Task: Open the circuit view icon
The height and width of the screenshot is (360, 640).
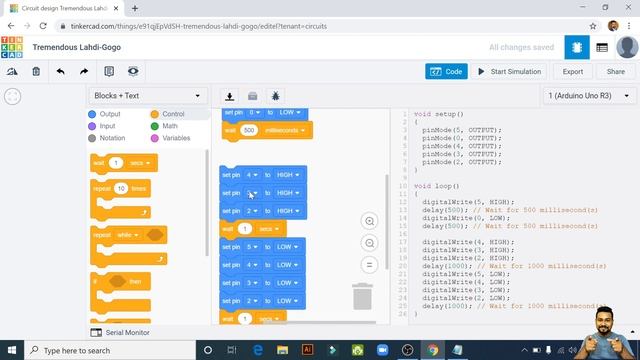Action: 577,47
